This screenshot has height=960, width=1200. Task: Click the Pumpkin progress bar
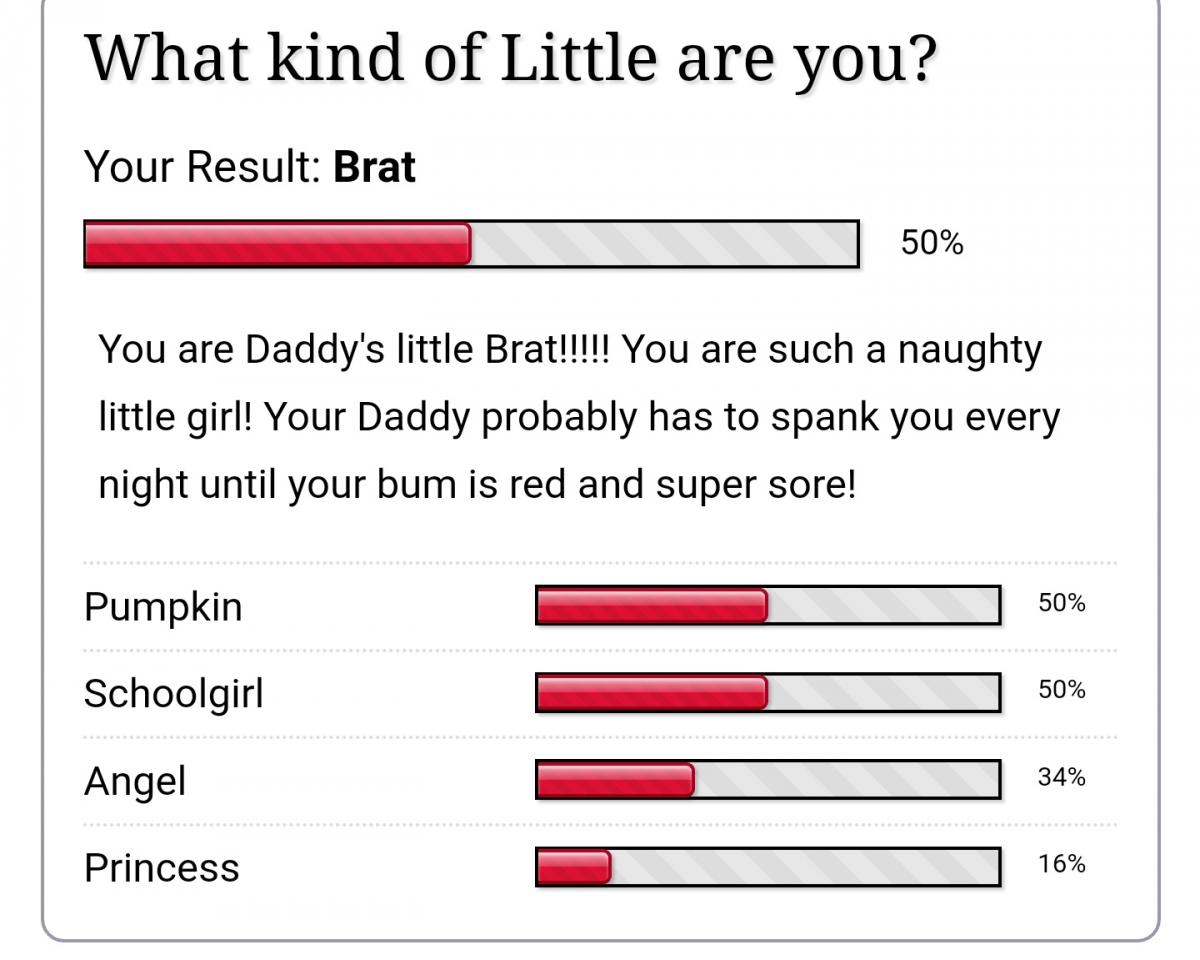click(768, 606)
